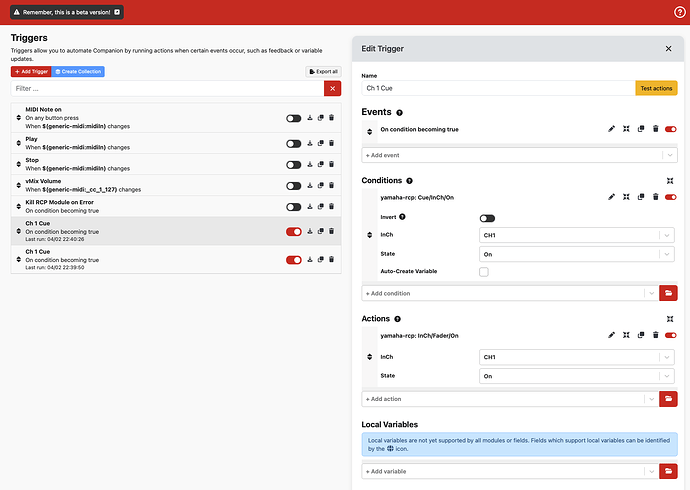The image size is (690, 490).
Task: Browse conditions with red folder button
Action: pyautogui.click(x=669, y=293)
